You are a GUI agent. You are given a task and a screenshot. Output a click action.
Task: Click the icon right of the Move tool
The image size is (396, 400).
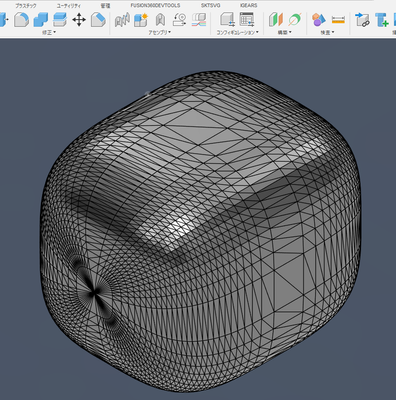[x=98, y=20]
